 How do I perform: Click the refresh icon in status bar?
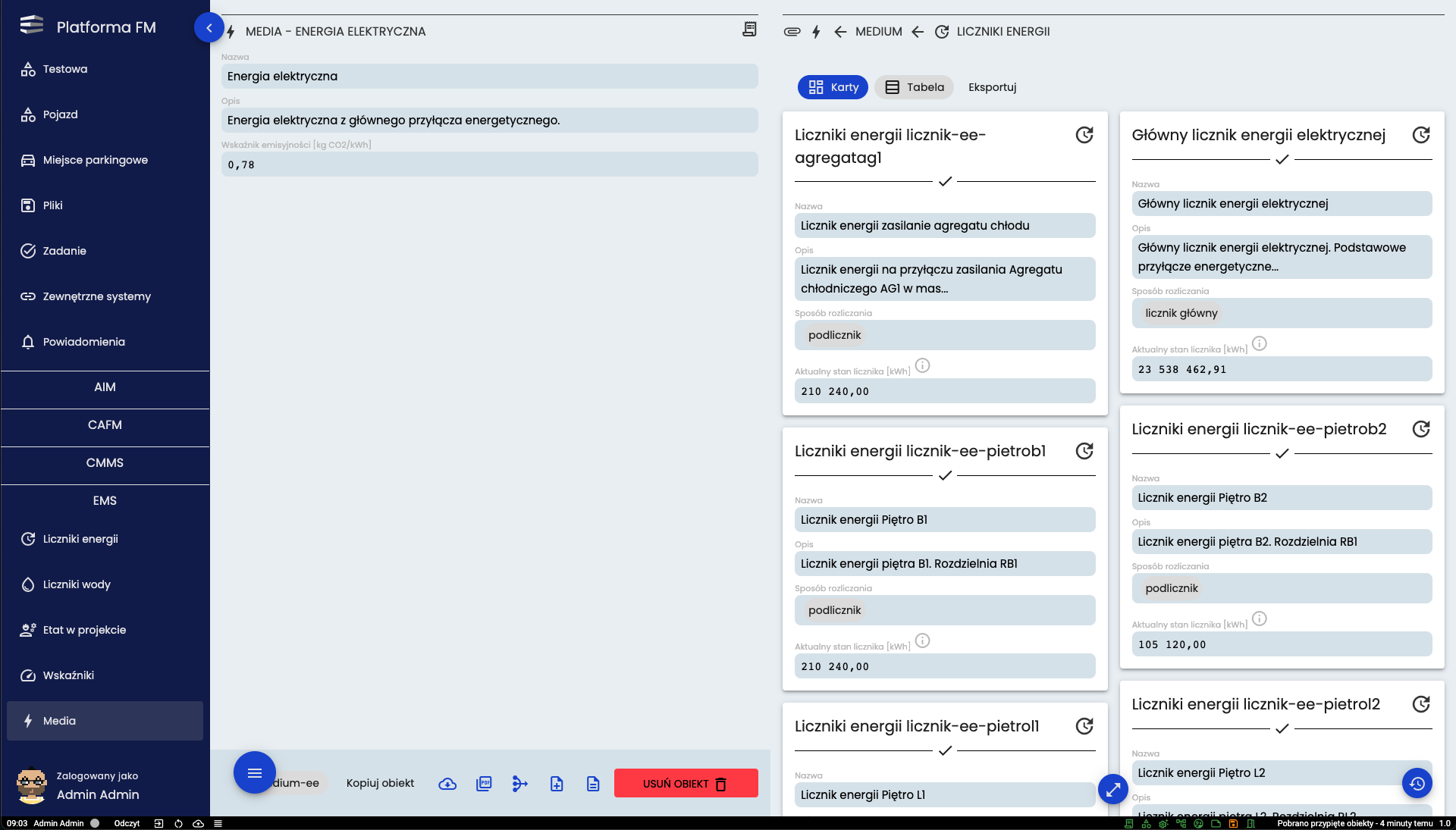click(178, 823)
